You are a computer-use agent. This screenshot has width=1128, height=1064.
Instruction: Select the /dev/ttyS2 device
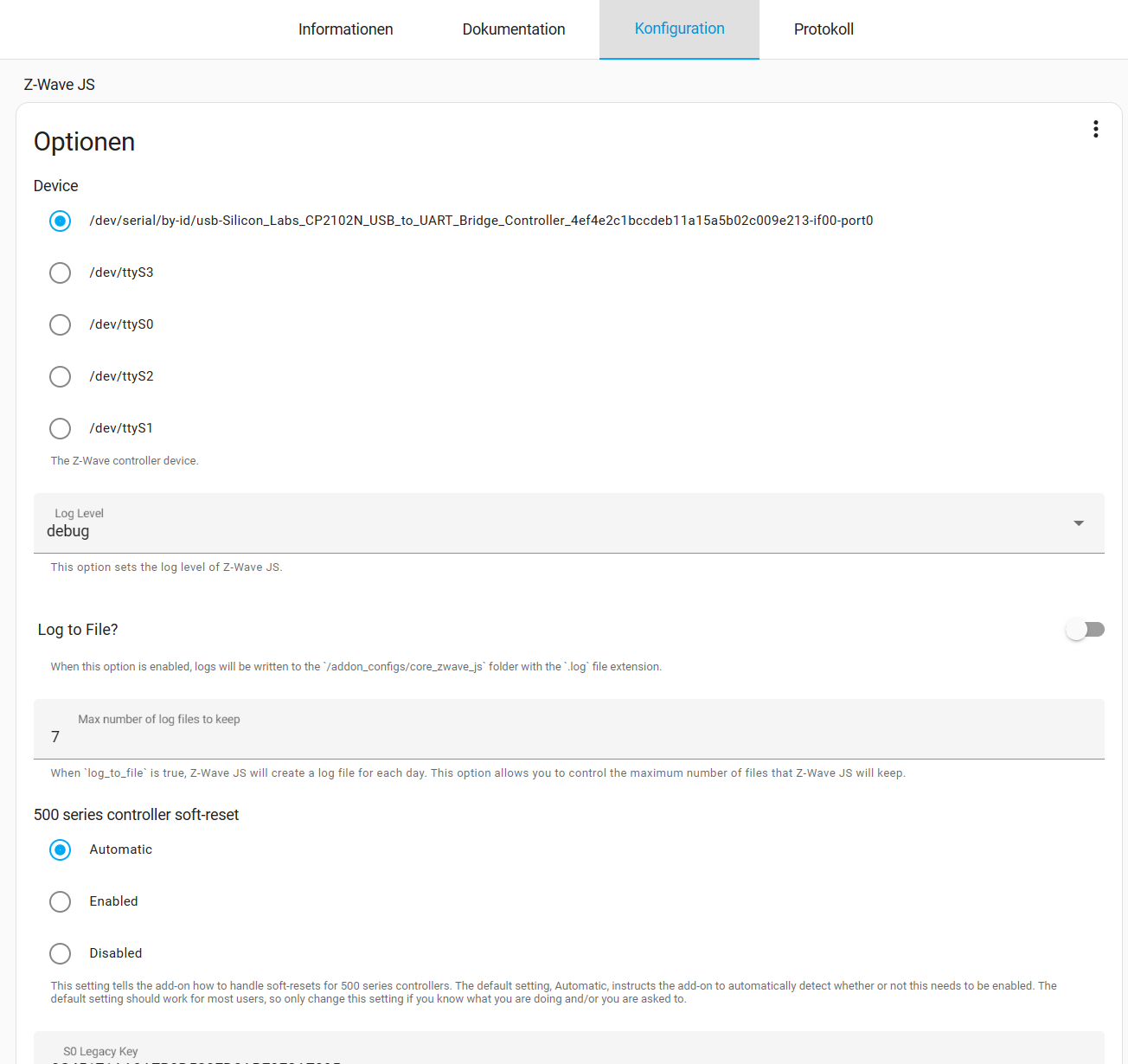coord(60,376)
